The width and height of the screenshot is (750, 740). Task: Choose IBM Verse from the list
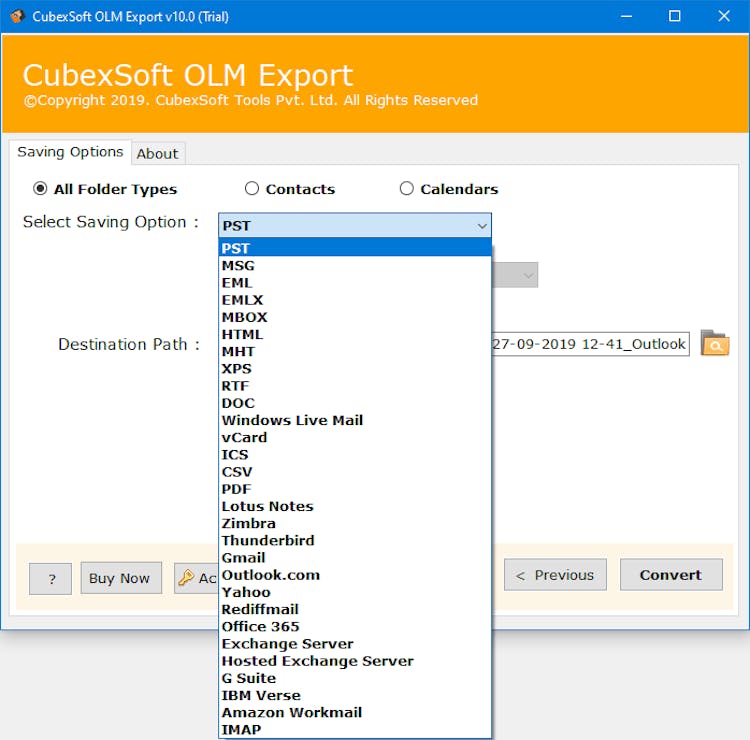(355, 696)
